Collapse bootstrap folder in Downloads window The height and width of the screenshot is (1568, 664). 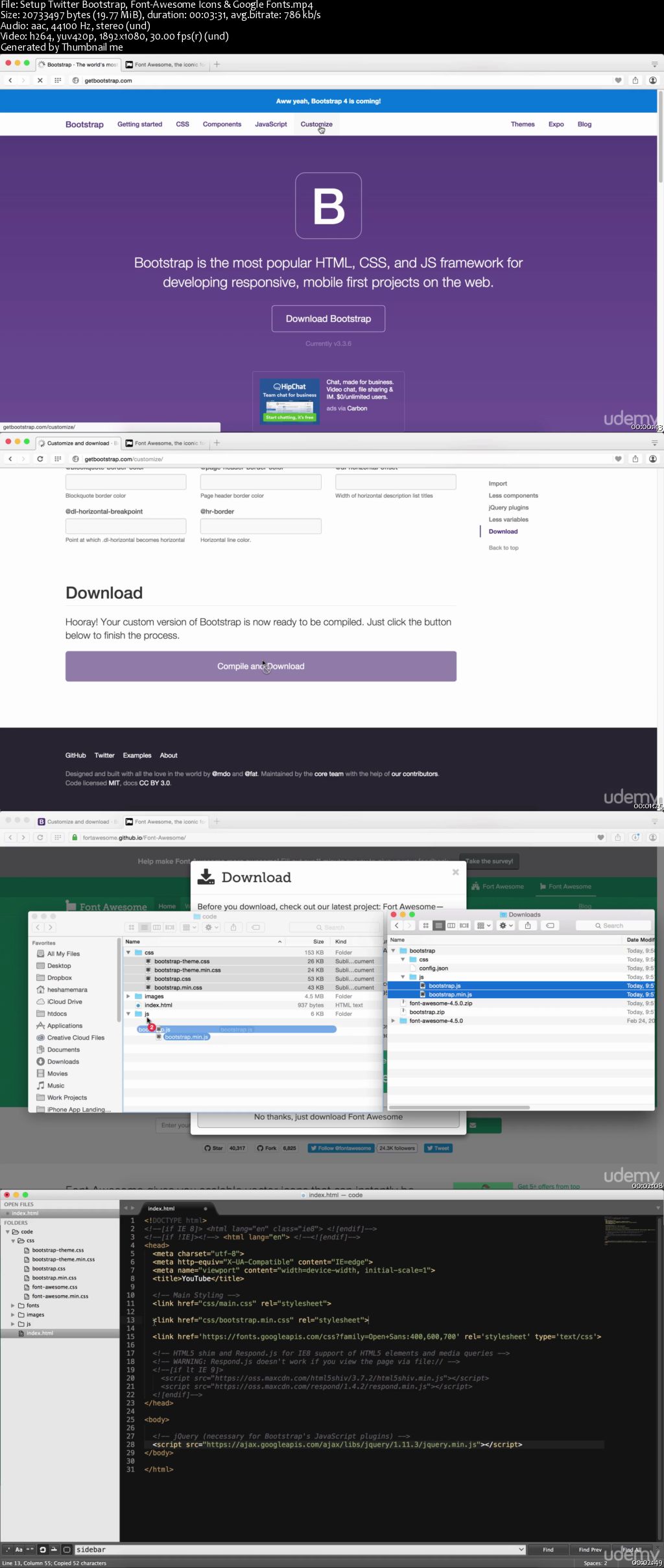coord(393,951)
